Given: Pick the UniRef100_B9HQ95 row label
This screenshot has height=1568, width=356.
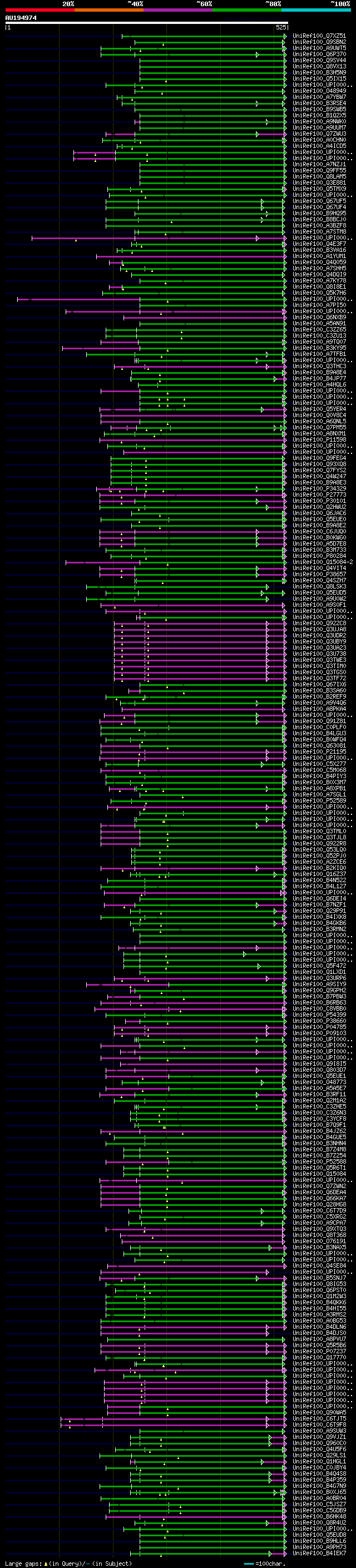Looking at the screenshot, I should pyautogui.click(x=319, y=214).
